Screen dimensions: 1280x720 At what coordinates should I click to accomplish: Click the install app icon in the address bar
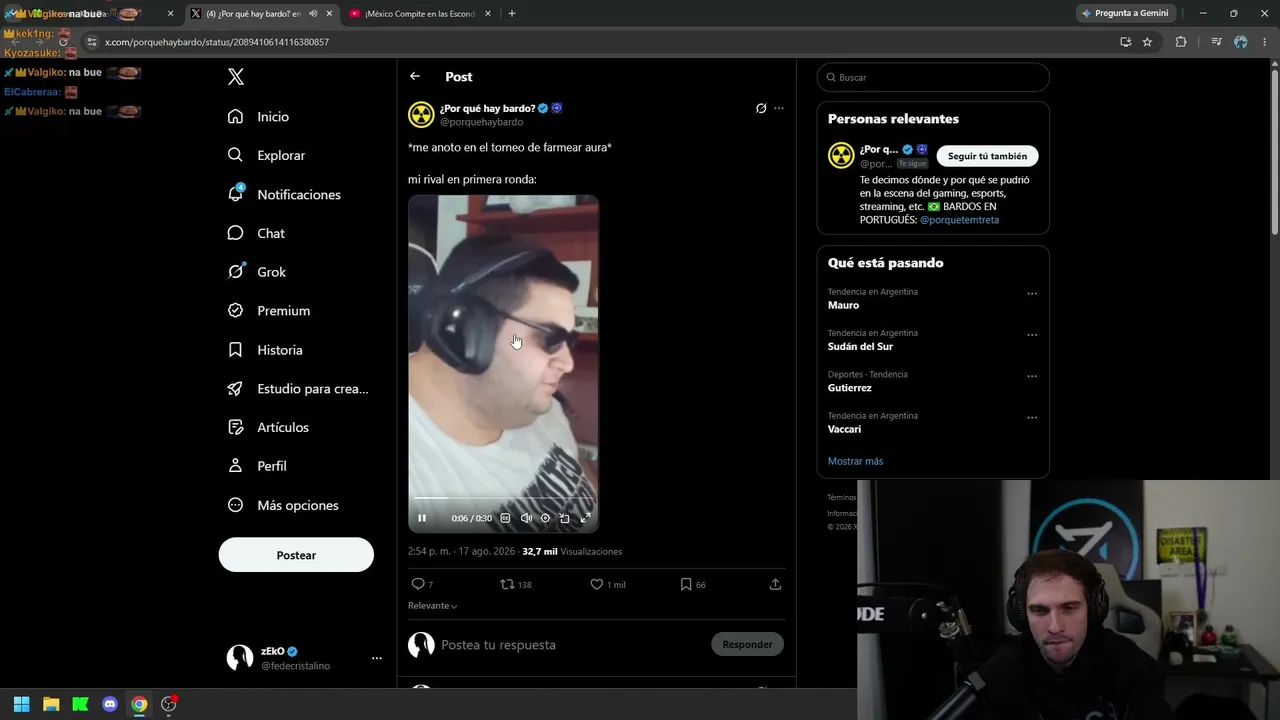tap(1125, 42)
